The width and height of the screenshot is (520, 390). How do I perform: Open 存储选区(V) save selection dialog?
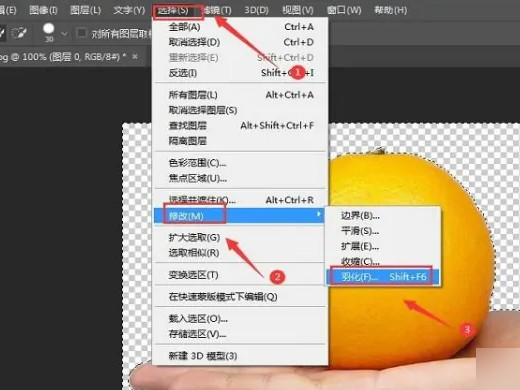[x=240, y=334]
